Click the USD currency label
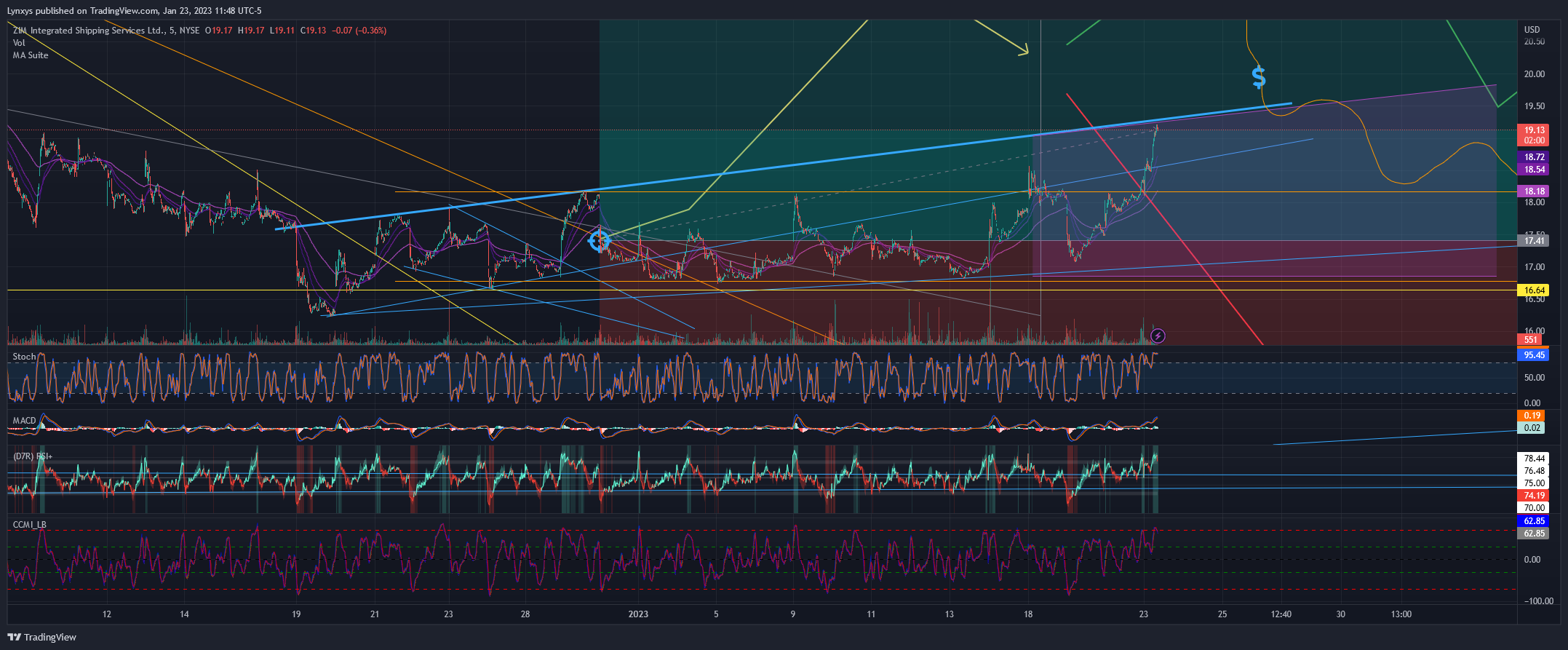 (x=1532, y=30)
